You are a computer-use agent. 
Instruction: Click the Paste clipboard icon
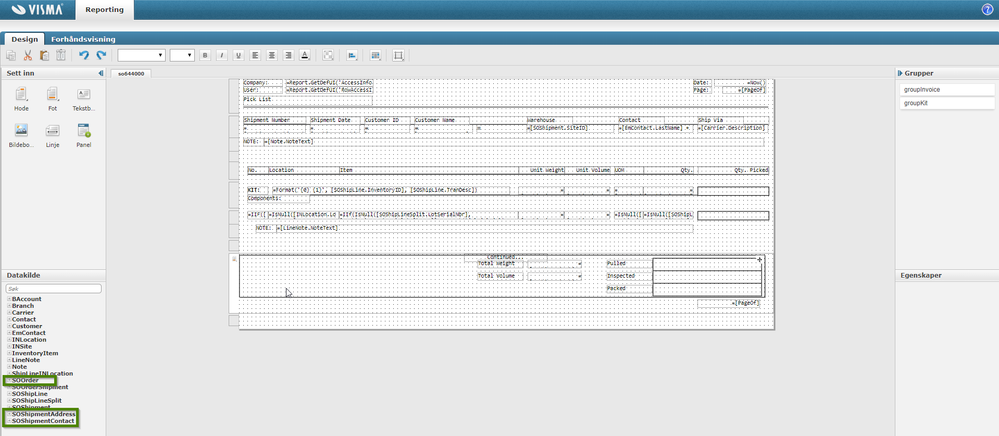(x=45, y=55)
